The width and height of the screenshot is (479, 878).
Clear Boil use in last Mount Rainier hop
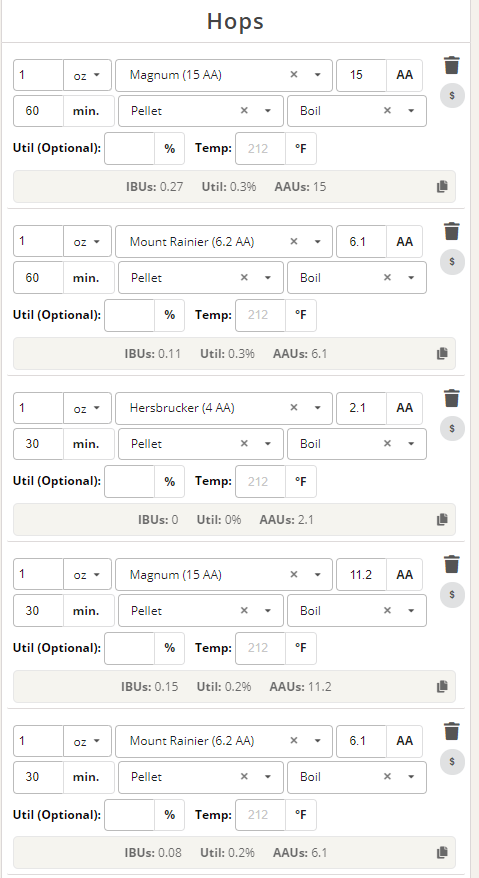click(x=387, y=777)
